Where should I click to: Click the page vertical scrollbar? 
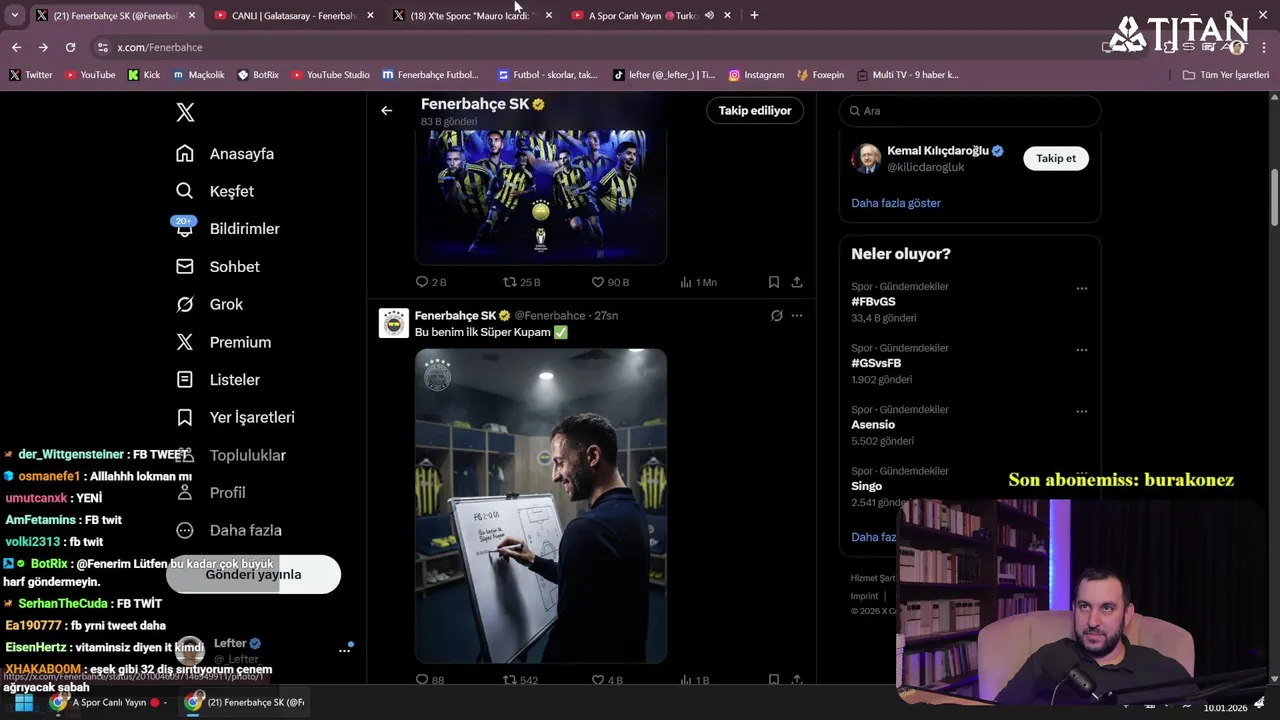coord(1274,197)
